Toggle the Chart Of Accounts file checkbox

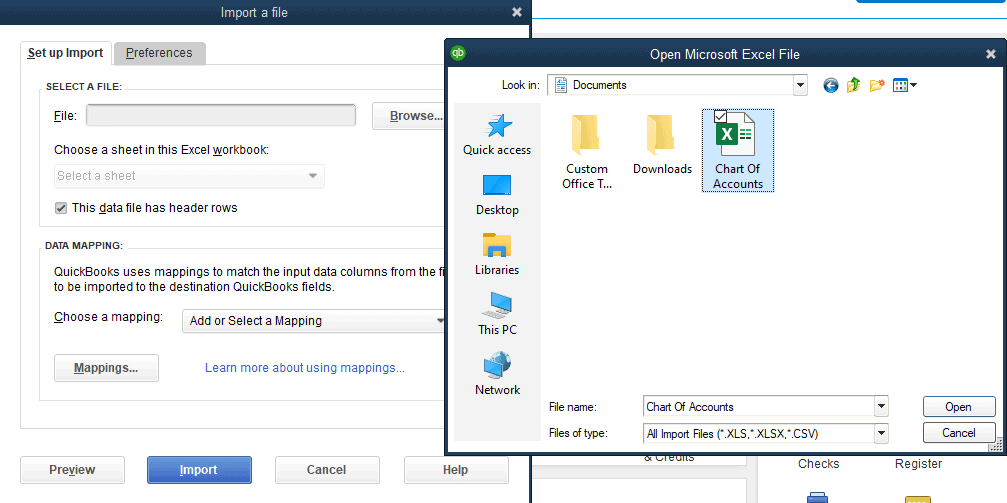click(x=720, y=116)
